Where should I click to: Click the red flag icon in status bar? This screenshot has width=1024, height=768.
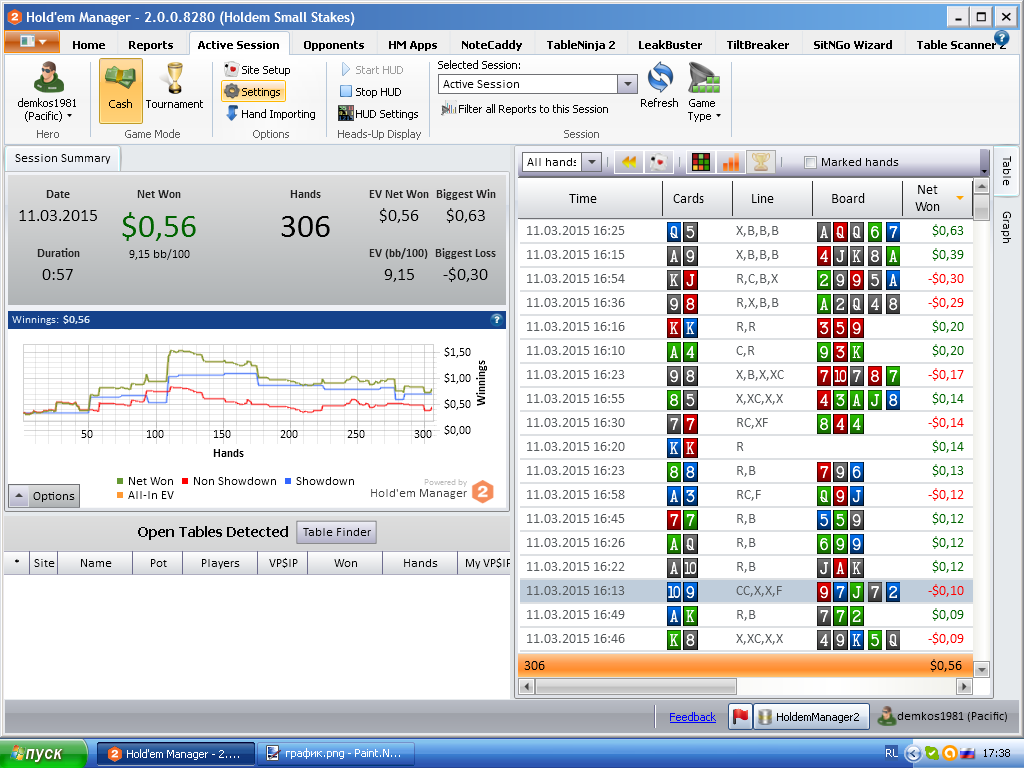740,716
